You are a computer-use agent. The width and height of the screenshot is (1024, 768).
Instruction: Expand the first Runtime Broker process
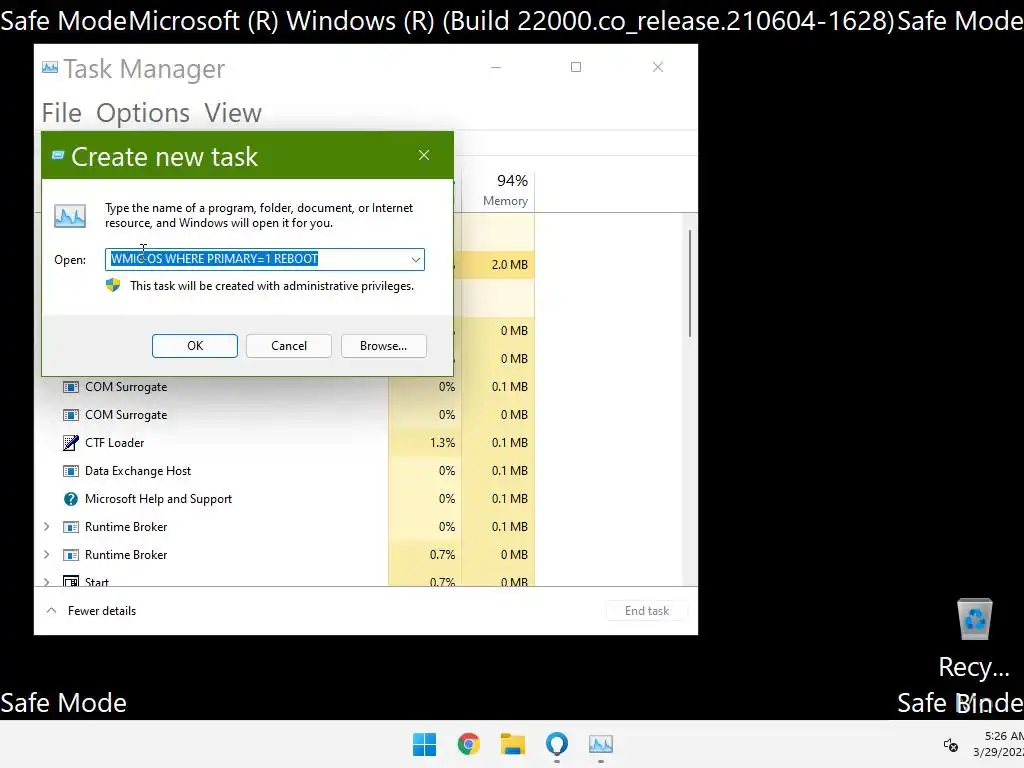[46, 526]
